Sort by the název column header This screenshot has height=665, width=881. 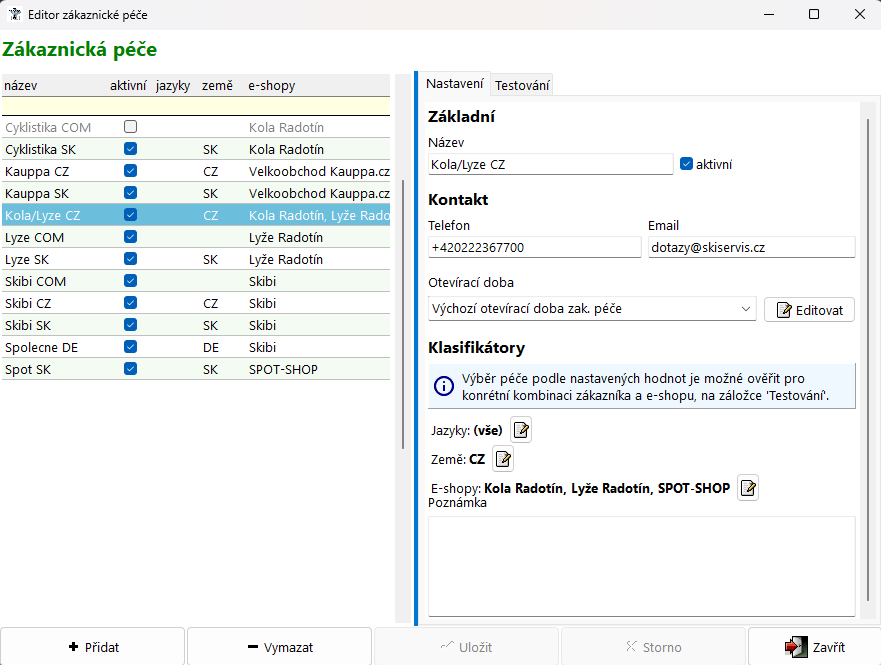pyautogui.click(x=21, y=85)
